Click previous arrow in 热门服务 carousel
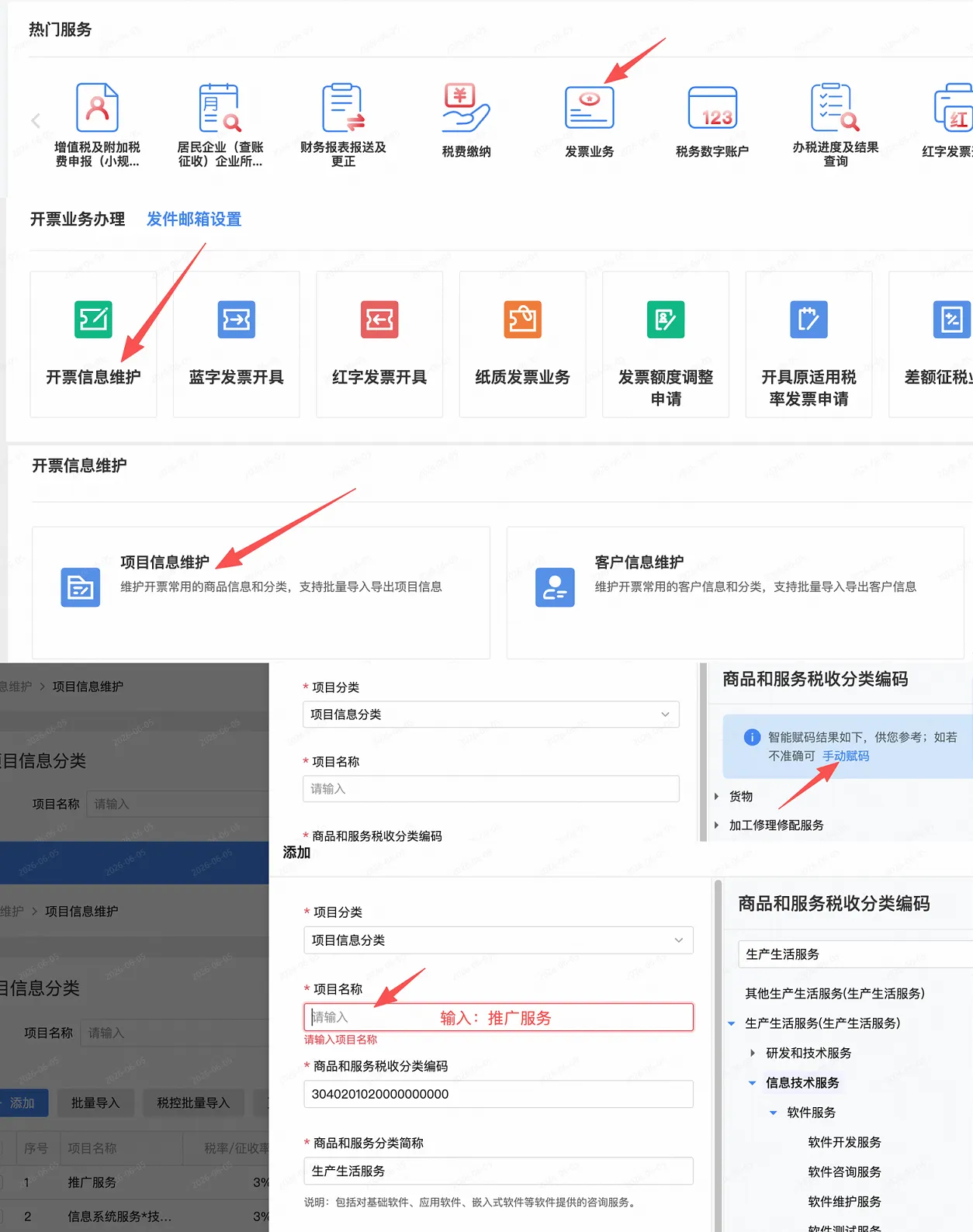 (36, 120)
